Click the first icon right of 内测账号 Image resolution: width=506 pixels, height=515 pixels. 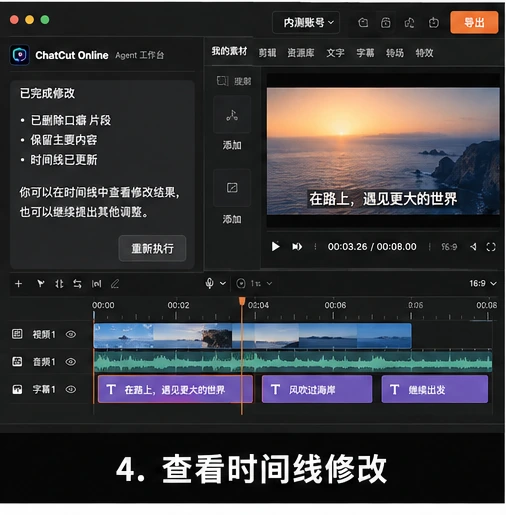pyautogui.click(x=363, y=23)
